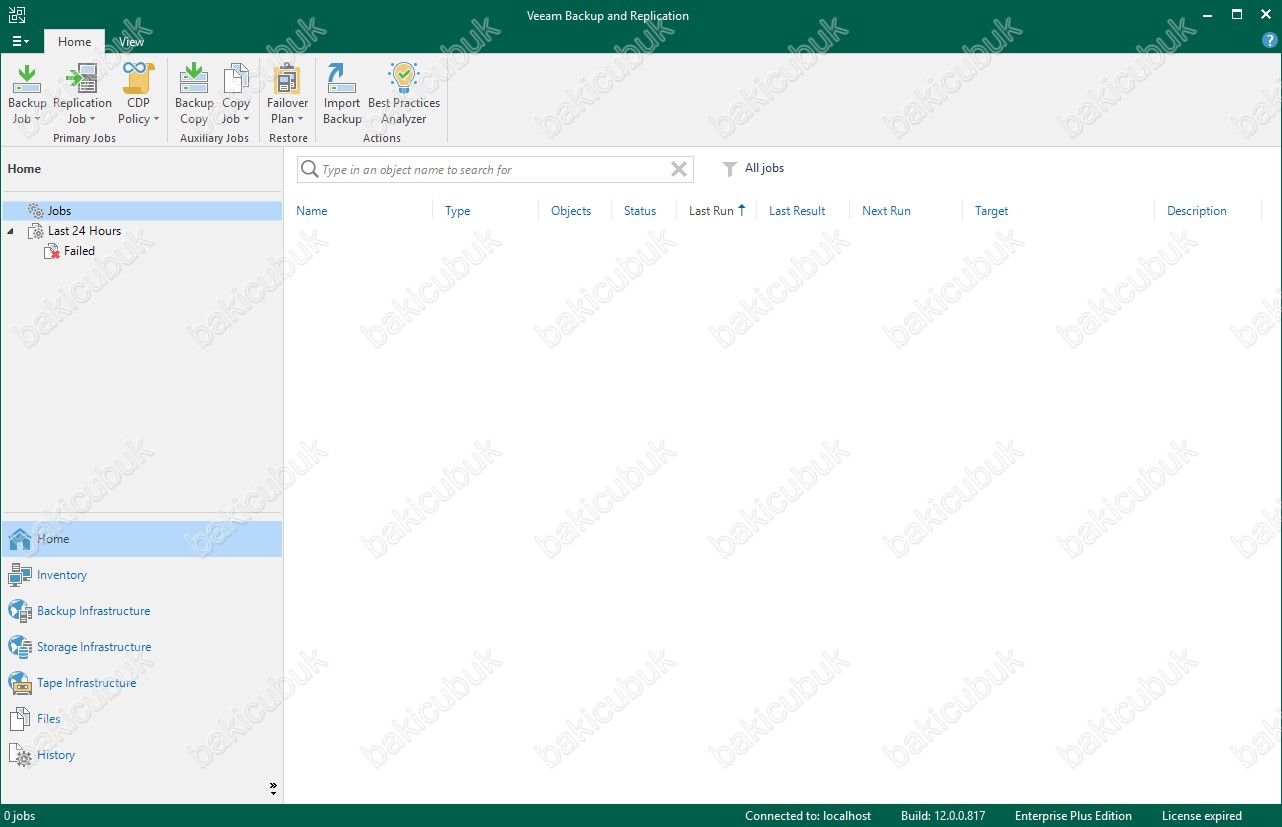This screenshot has width=1282, height=827.
Task: Open the Files view
Action: pos(141,719)
